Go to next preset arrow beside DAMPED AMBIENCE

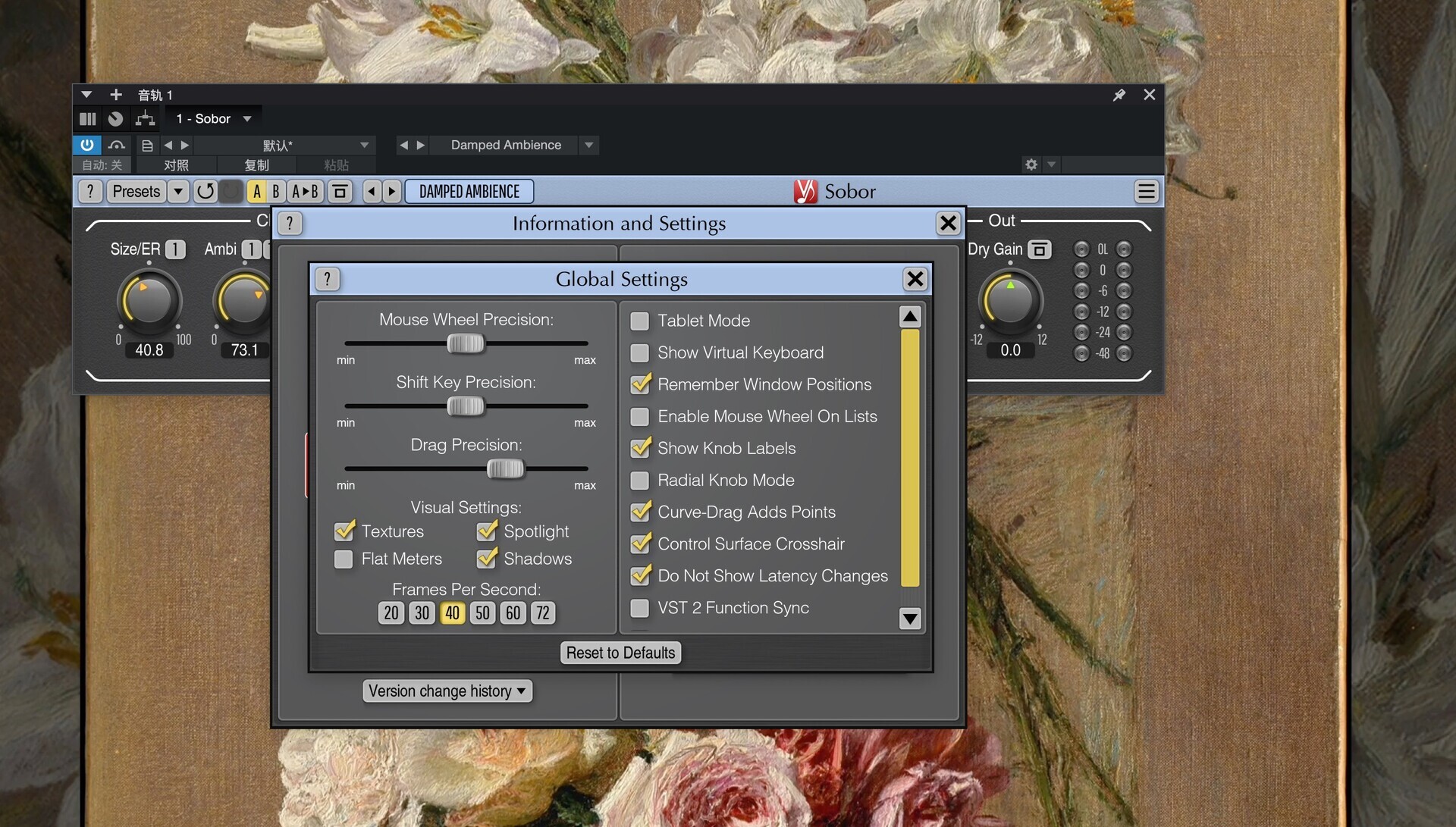391,192
